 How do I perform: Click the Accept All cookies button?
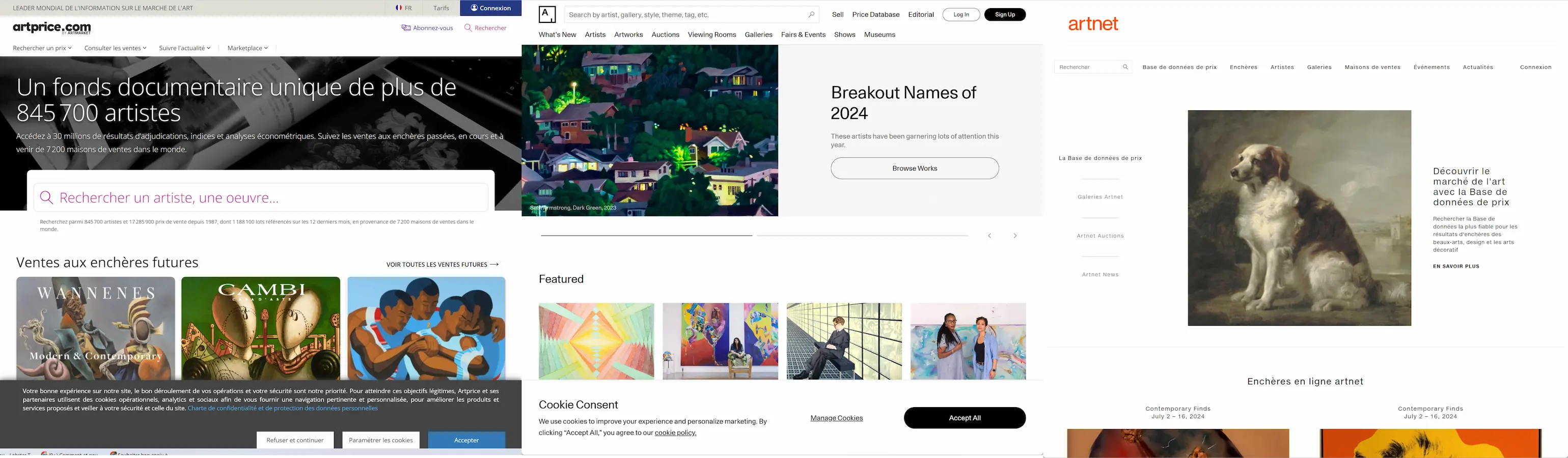point(964,418)
